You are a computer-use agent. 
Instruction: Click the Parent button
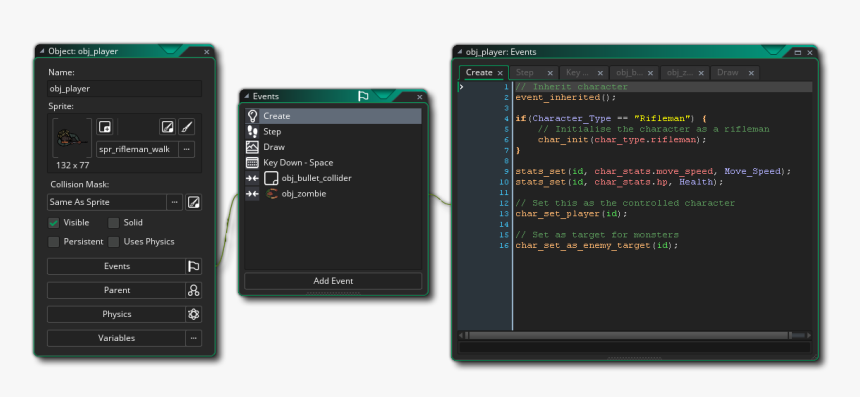(x=116, y=290)
